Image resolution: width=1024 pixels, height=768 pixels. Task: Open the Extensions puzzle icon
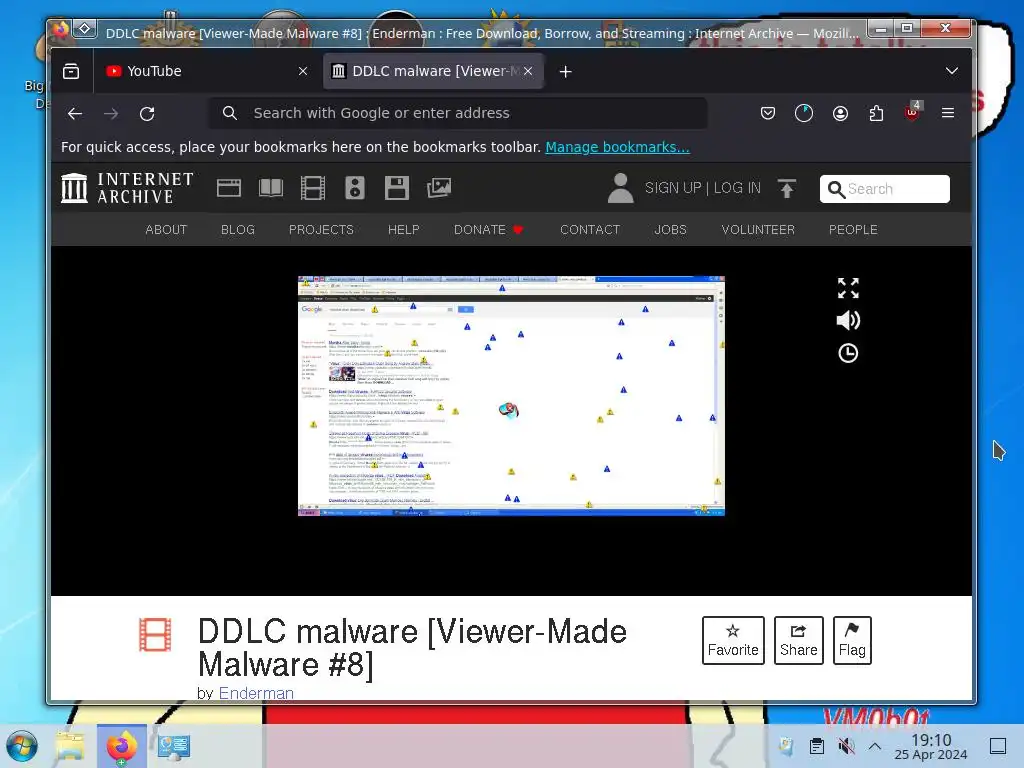(x=876, y=113)
